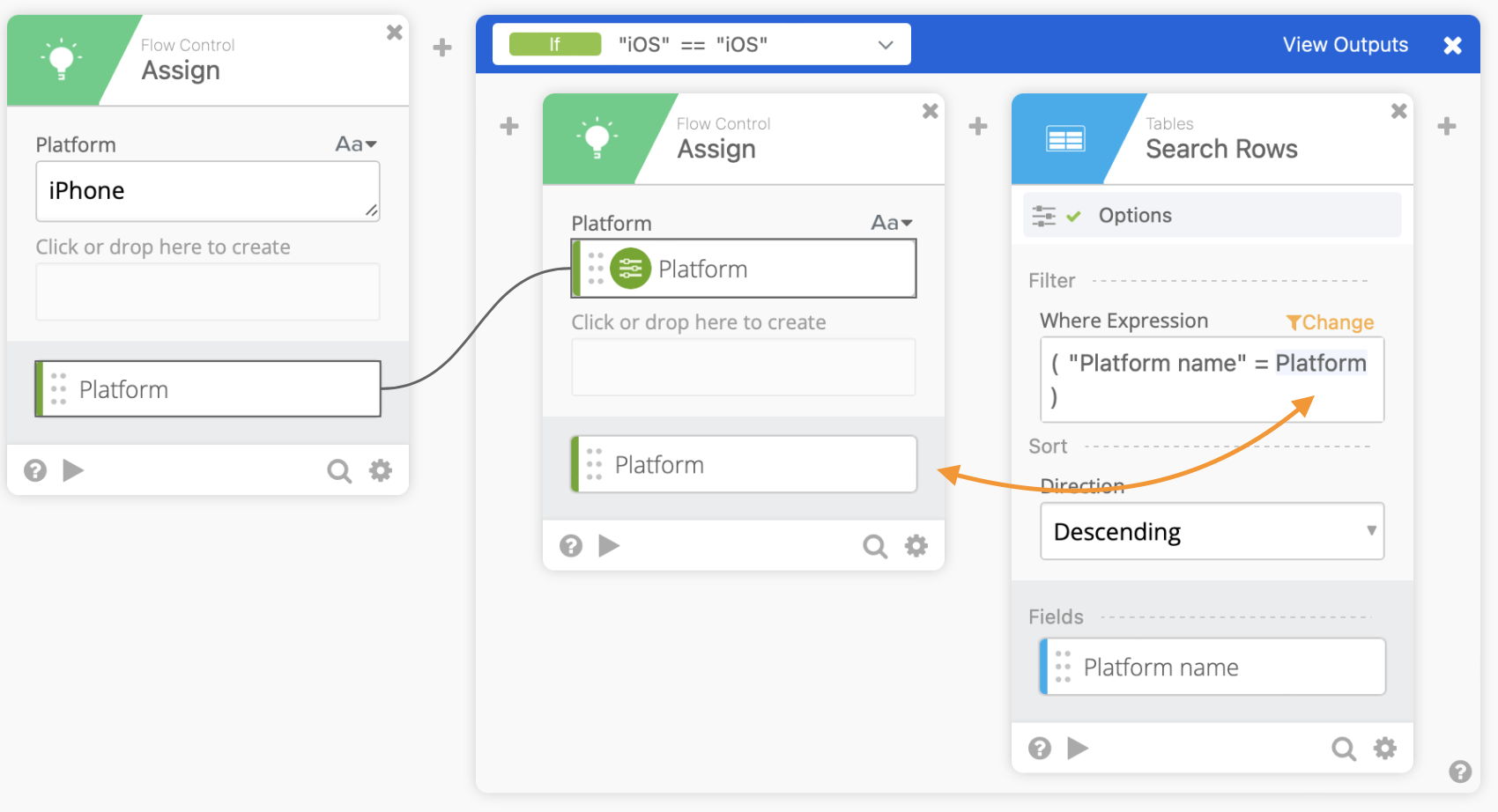1498x812 pixels.
Task: Open Aa type dropdown on first Assign card
Action: tap(356, 144)
